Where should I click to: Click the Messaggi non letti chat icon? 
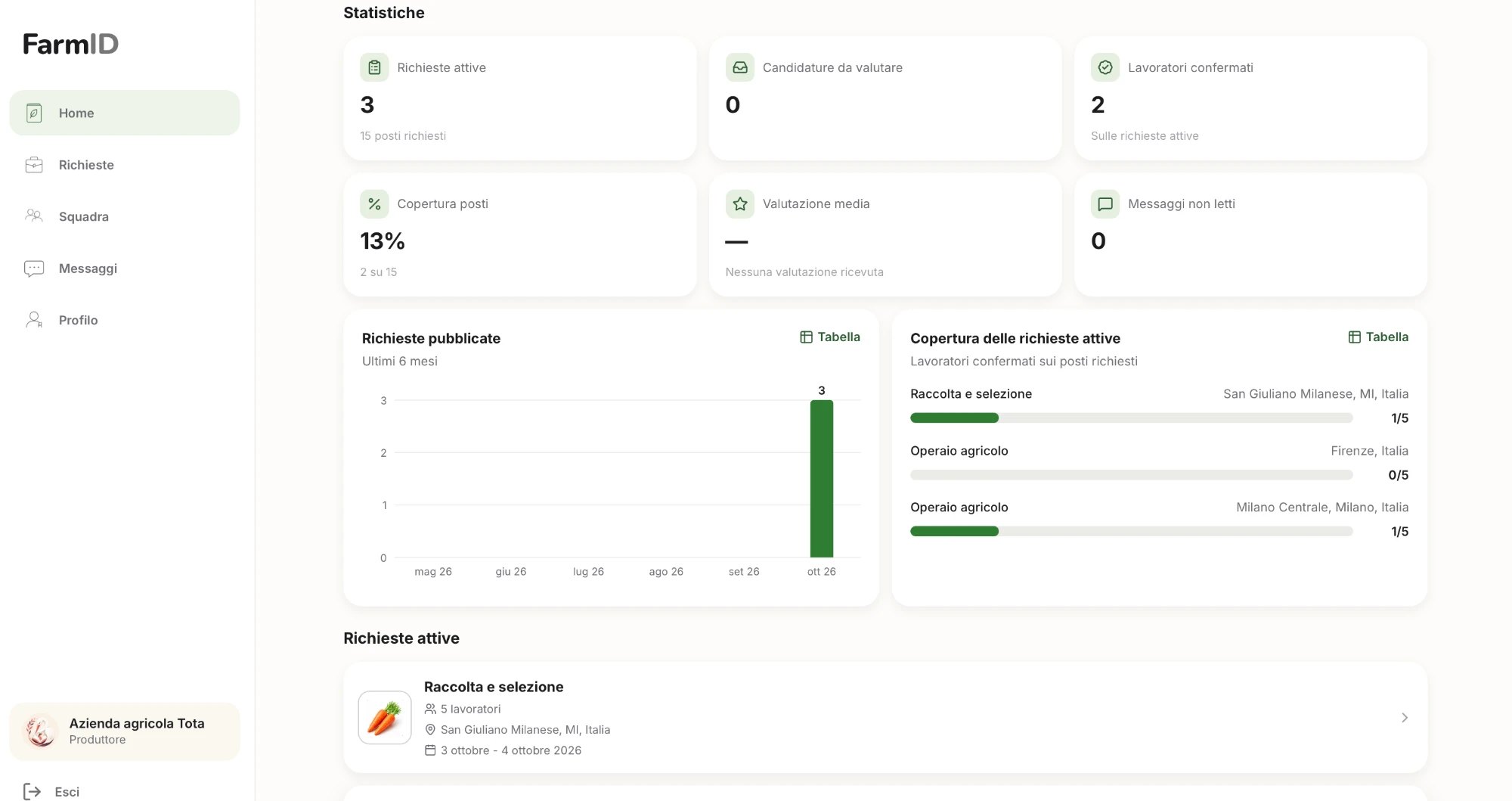click(1105, 203)
